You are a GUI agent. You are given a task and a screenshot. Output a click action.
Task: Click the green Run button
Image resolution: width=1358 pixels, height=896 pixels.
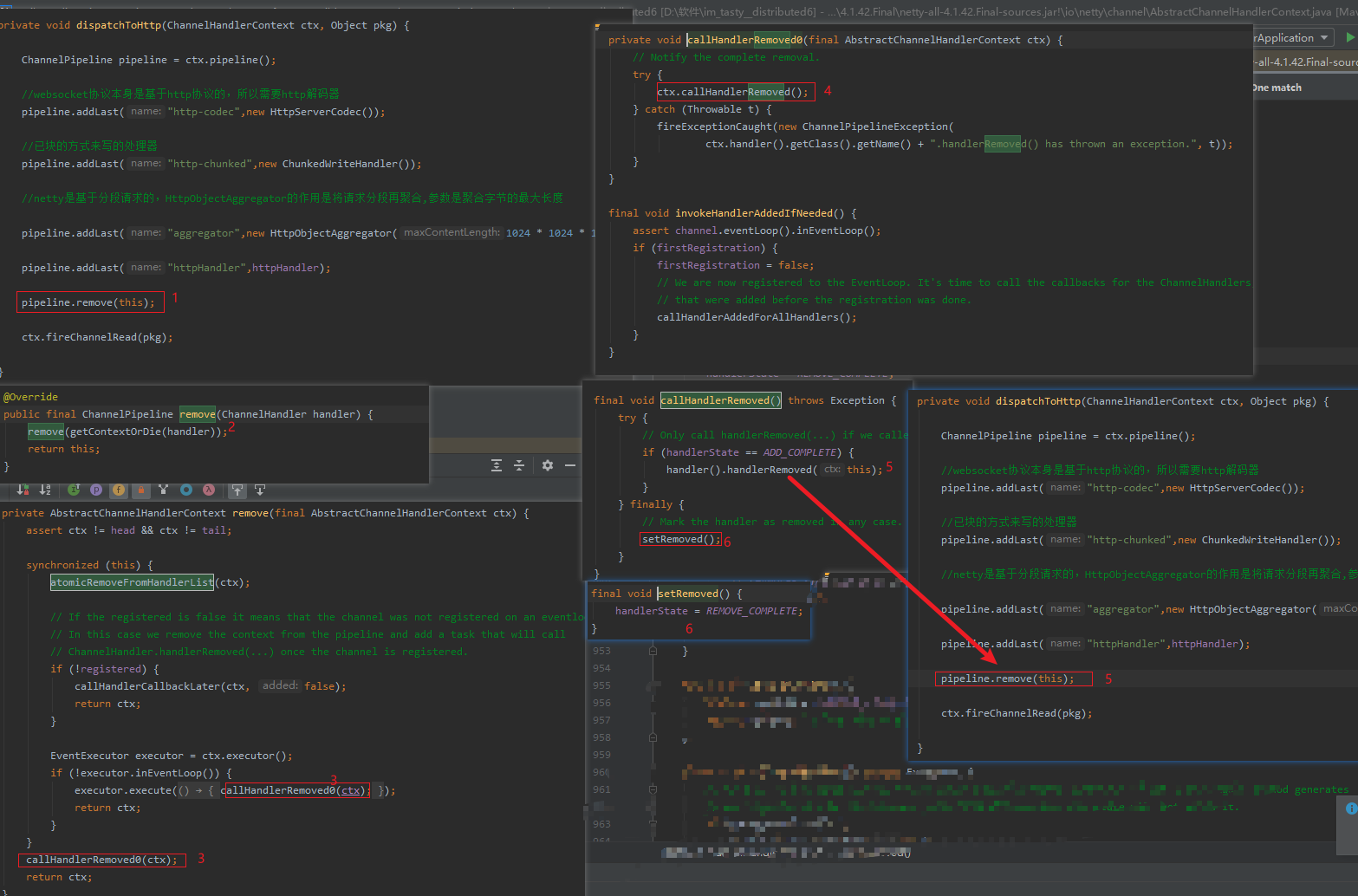(x=1350, y=37)
